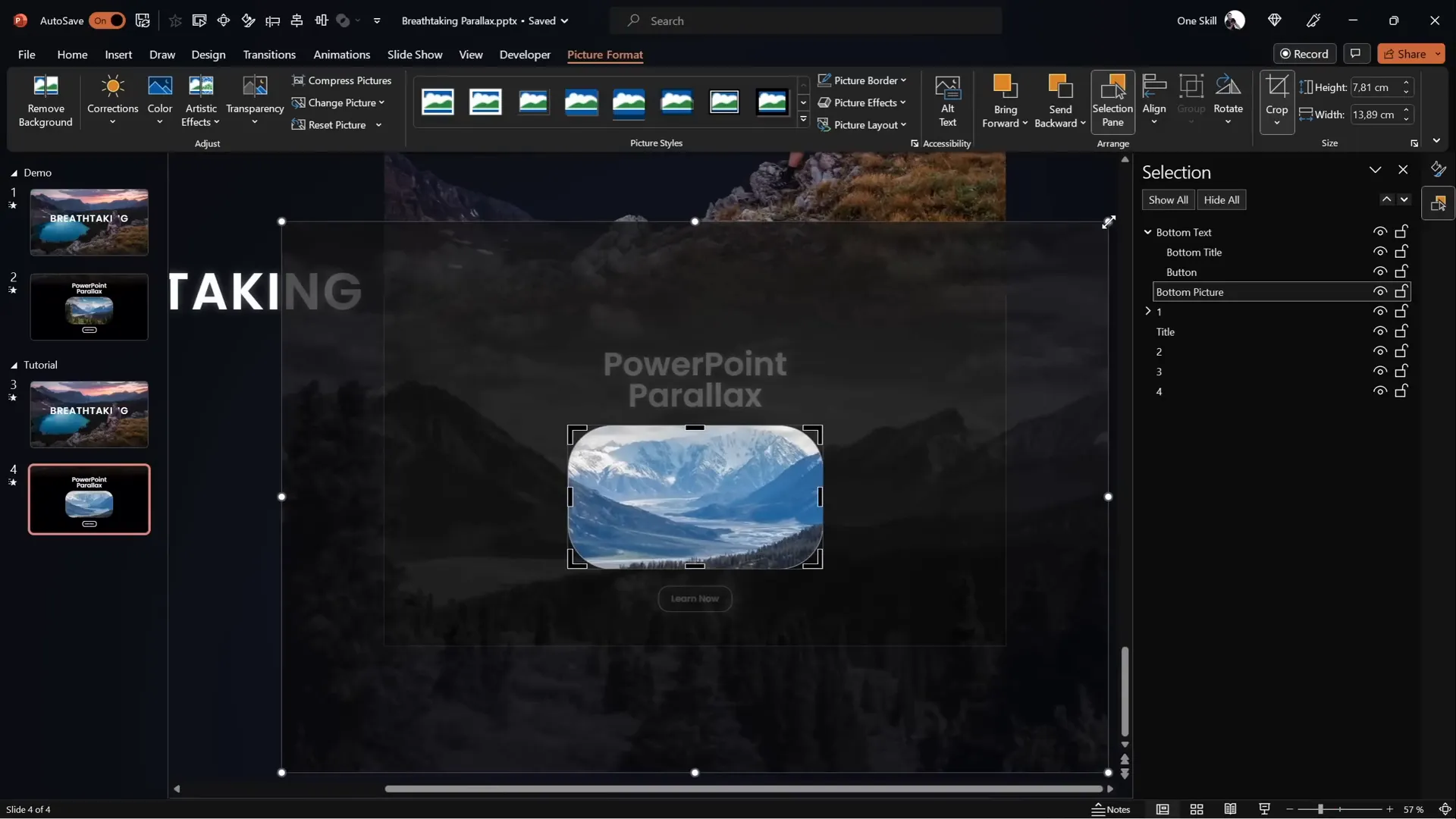Expand the Picture Styles gallery

click(803, 120)
